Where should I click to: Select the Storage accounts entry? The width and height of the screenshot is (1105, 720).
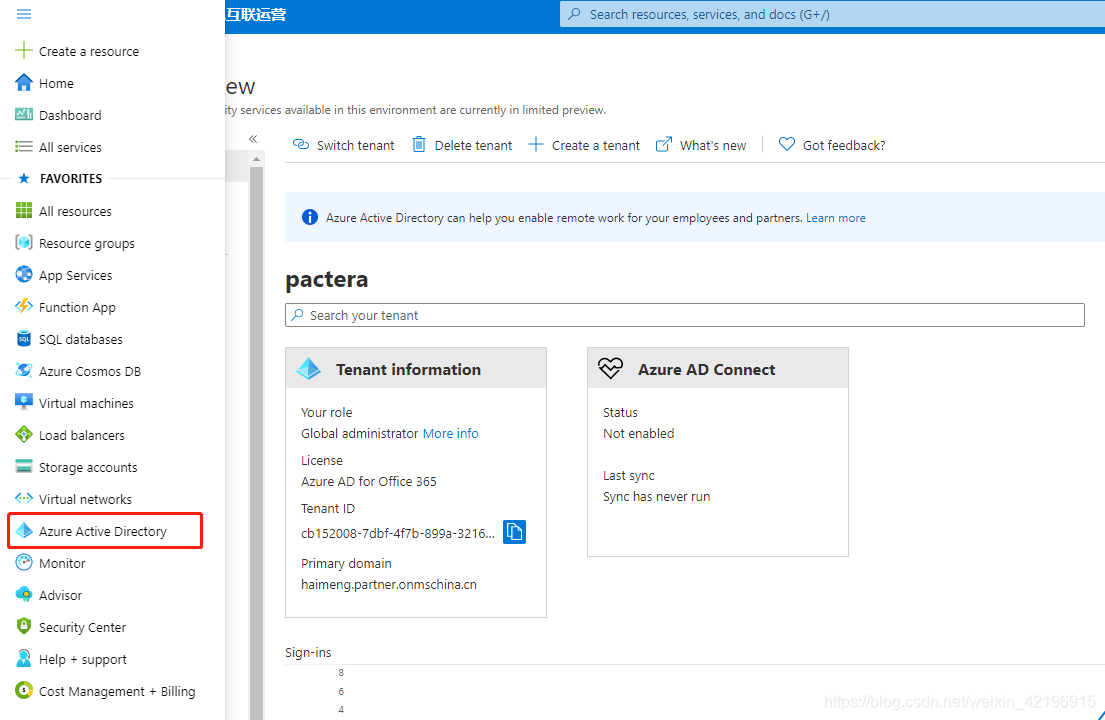88,467
